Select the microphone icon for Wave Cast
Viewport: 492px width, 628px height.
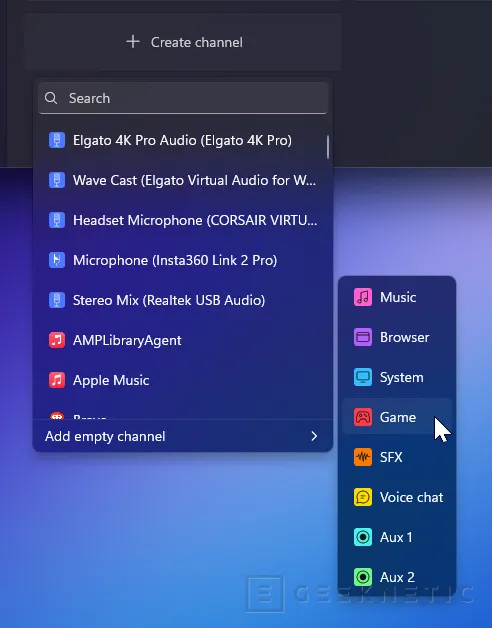57,180
